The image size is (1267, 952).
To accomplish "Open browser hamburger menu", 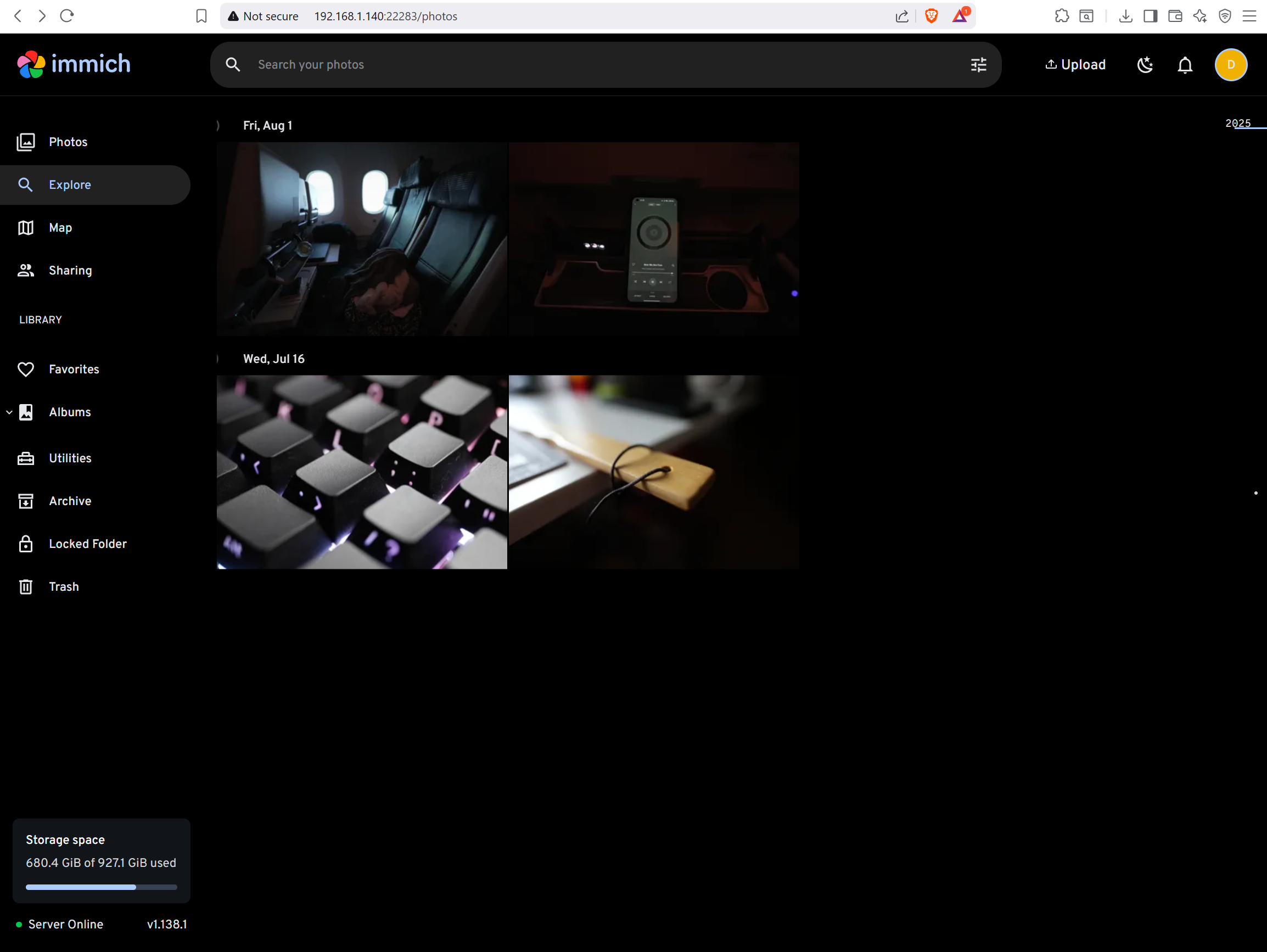I will tap(1249, 16).
